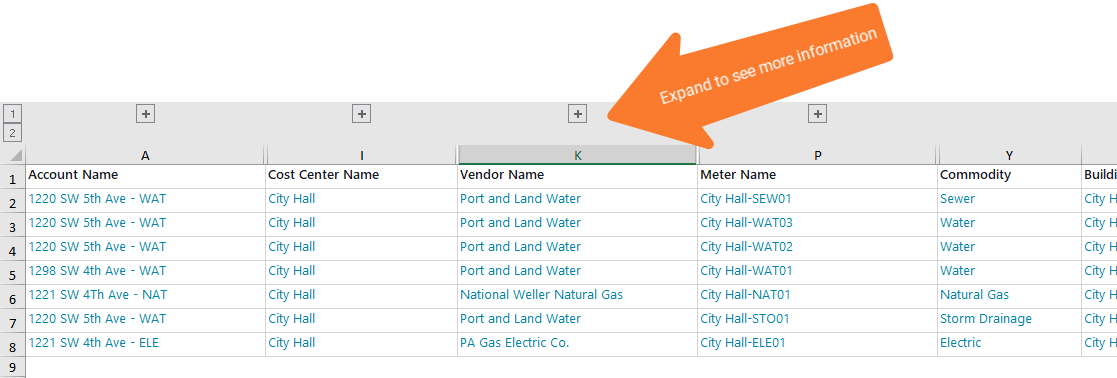
Task: Open the 1221 SW 4Th Ave - NAT account
Action: tap(98, 295)
